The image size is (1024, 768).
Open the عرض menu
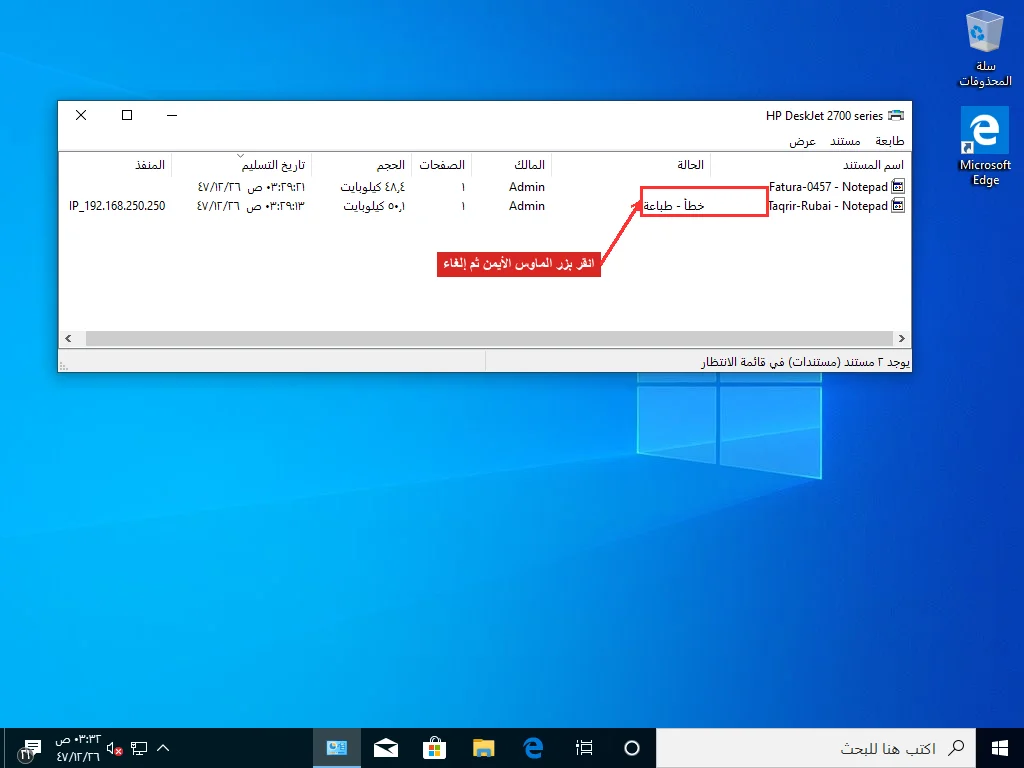tap(803, 141)
